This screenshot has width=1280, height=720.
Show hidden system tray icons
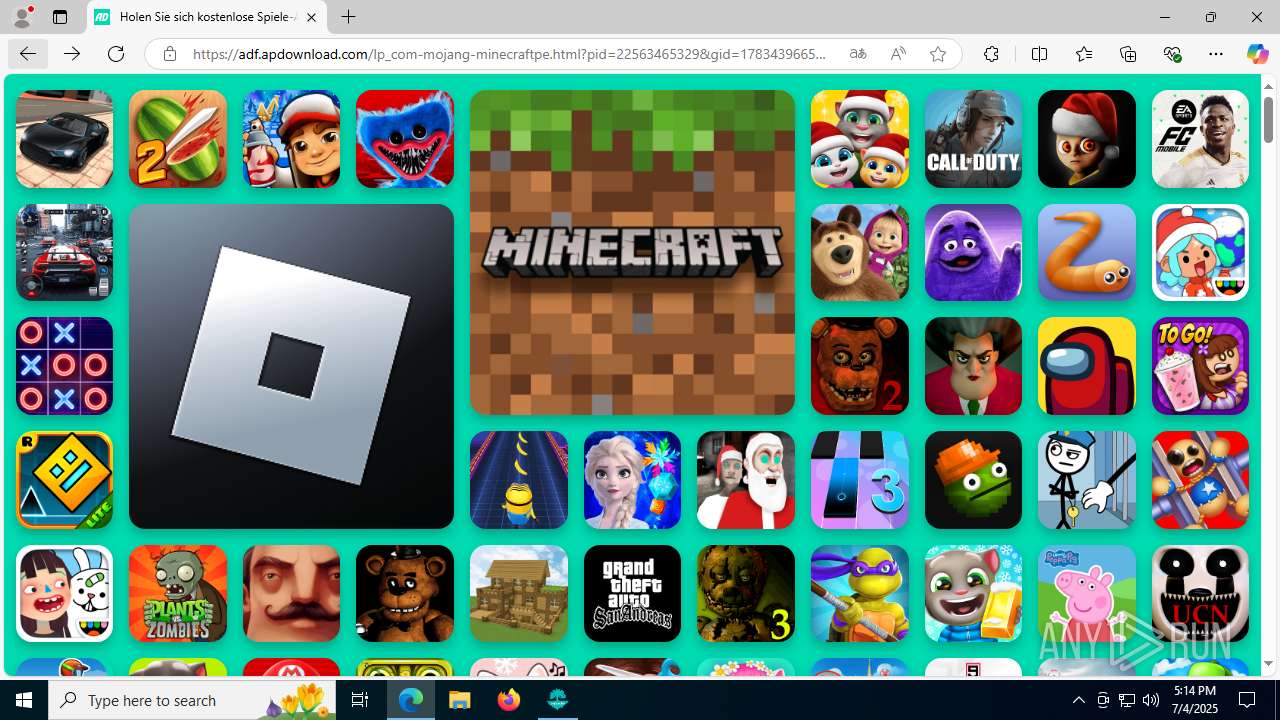1078,700
